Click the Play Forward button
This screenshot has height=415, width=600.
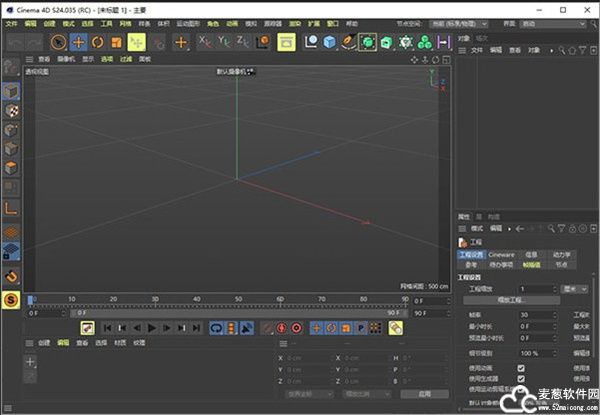(153, 327)
